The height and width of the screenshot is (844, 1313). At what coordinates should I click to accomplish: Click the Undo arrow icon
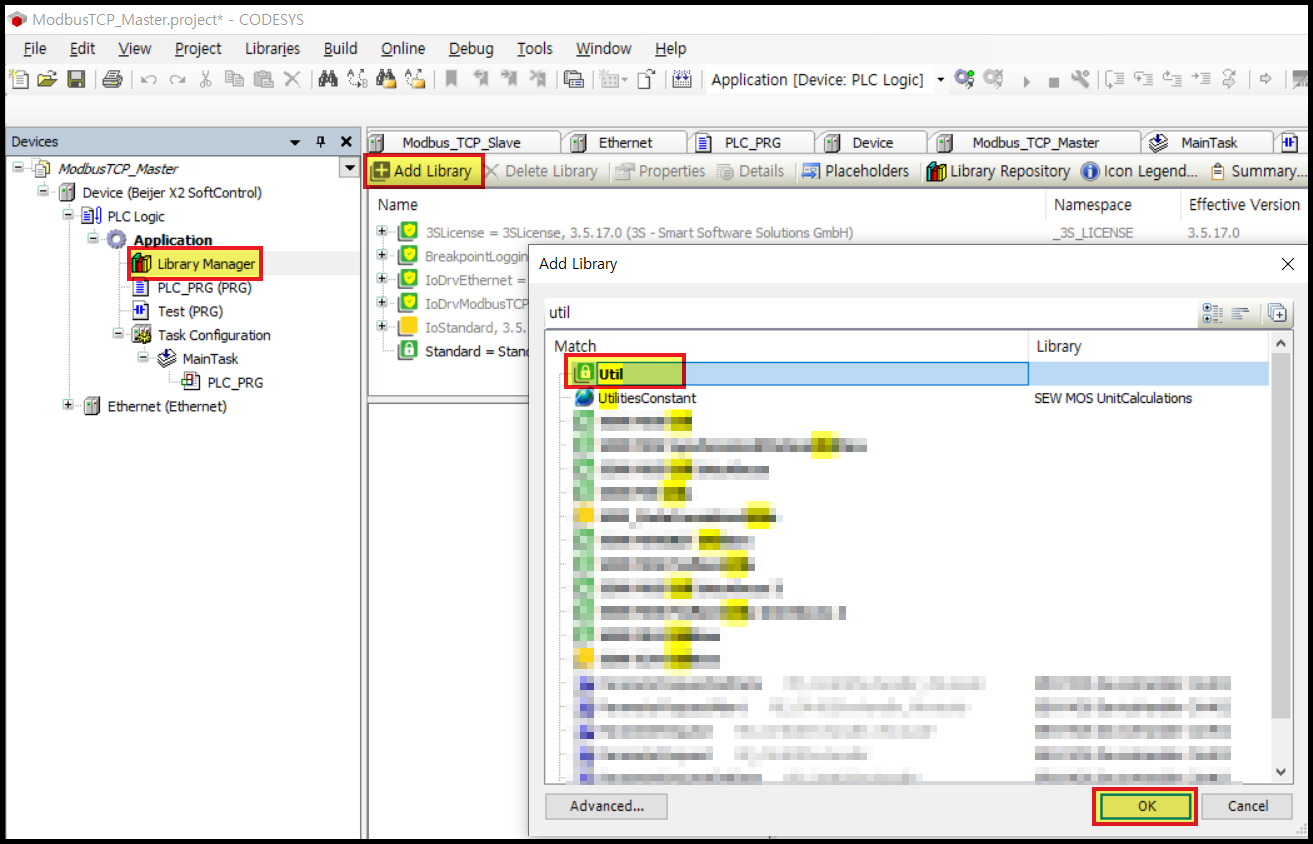[x=149, y=79]
